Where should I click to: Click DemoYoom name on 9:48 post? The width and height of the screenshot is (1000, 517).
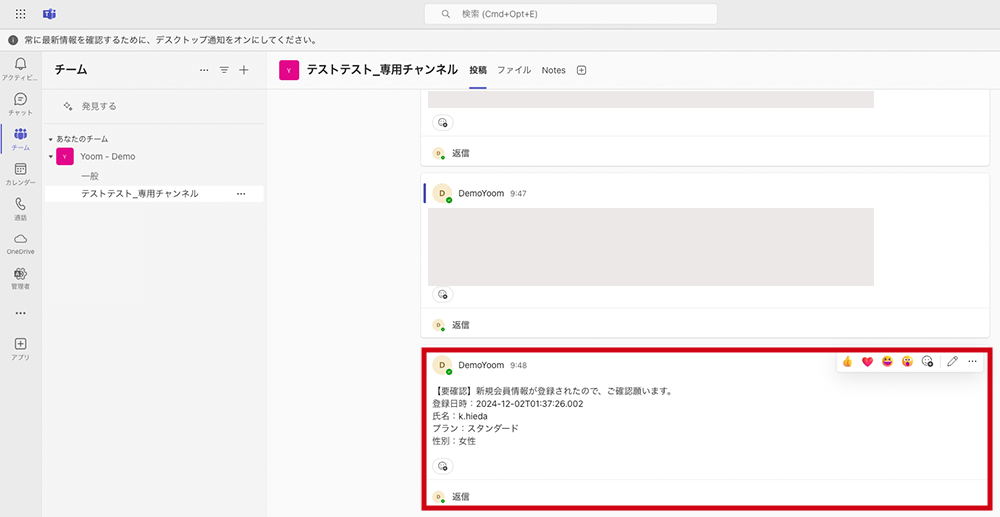481,365
